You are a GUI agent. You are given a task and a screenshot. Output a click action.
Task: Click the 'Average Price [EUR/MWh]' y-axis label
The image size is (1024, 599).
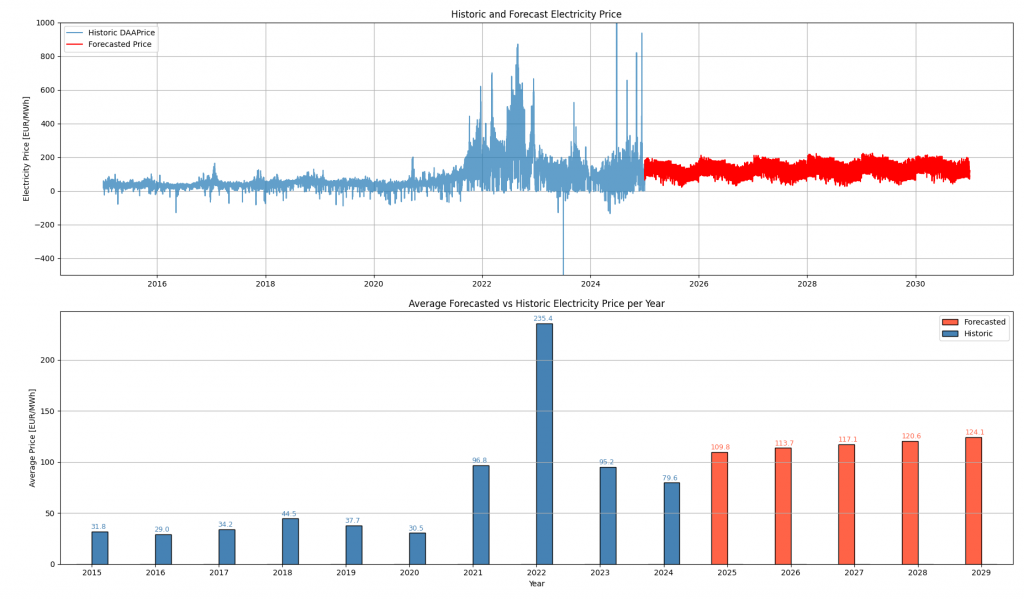tap(32, 438)
